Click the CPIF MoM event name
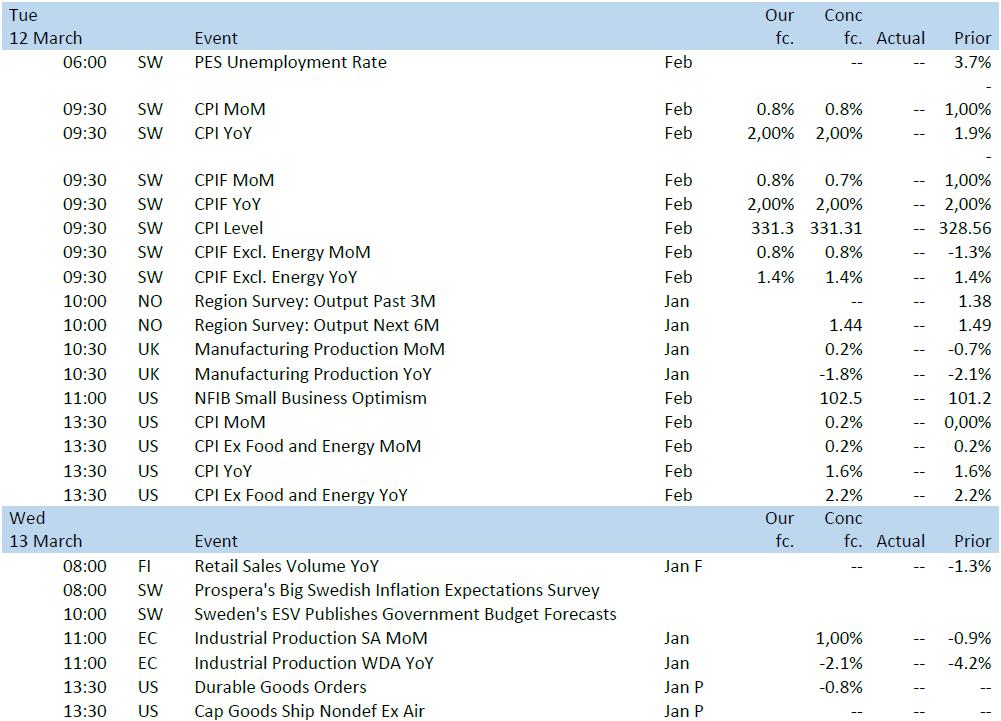Screen dimensions: 1001x721 pyautogui.click(x=234, y=181)
